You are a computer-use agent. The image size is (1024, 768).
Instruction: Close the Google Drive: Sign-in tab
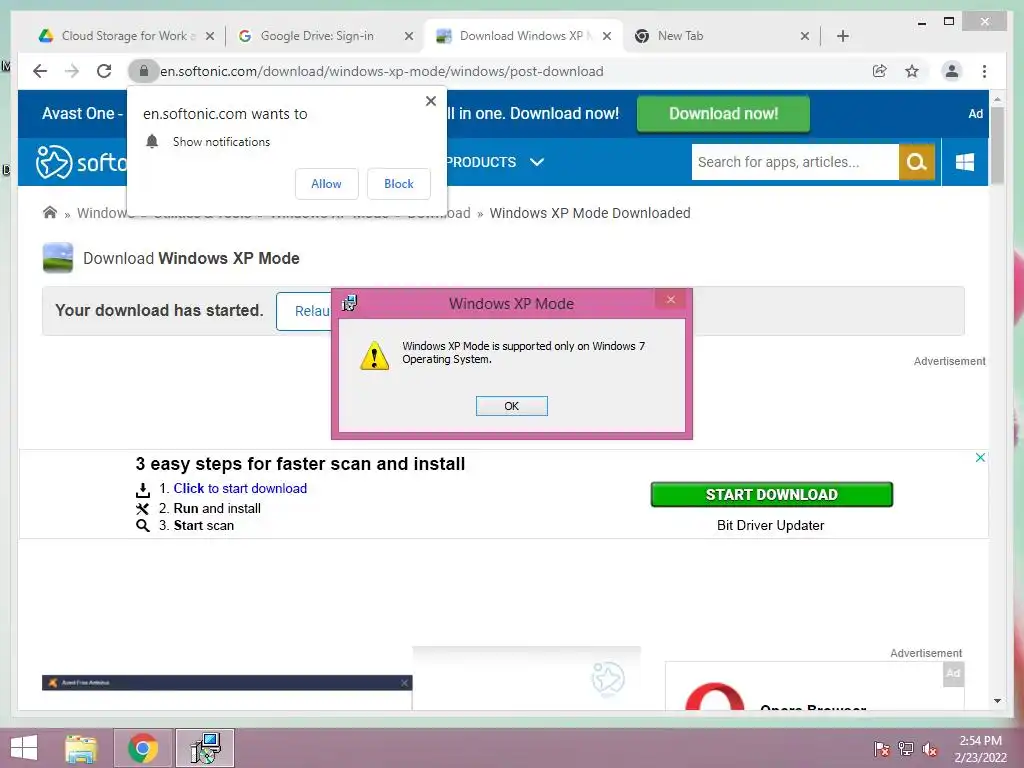click(409, 36)
